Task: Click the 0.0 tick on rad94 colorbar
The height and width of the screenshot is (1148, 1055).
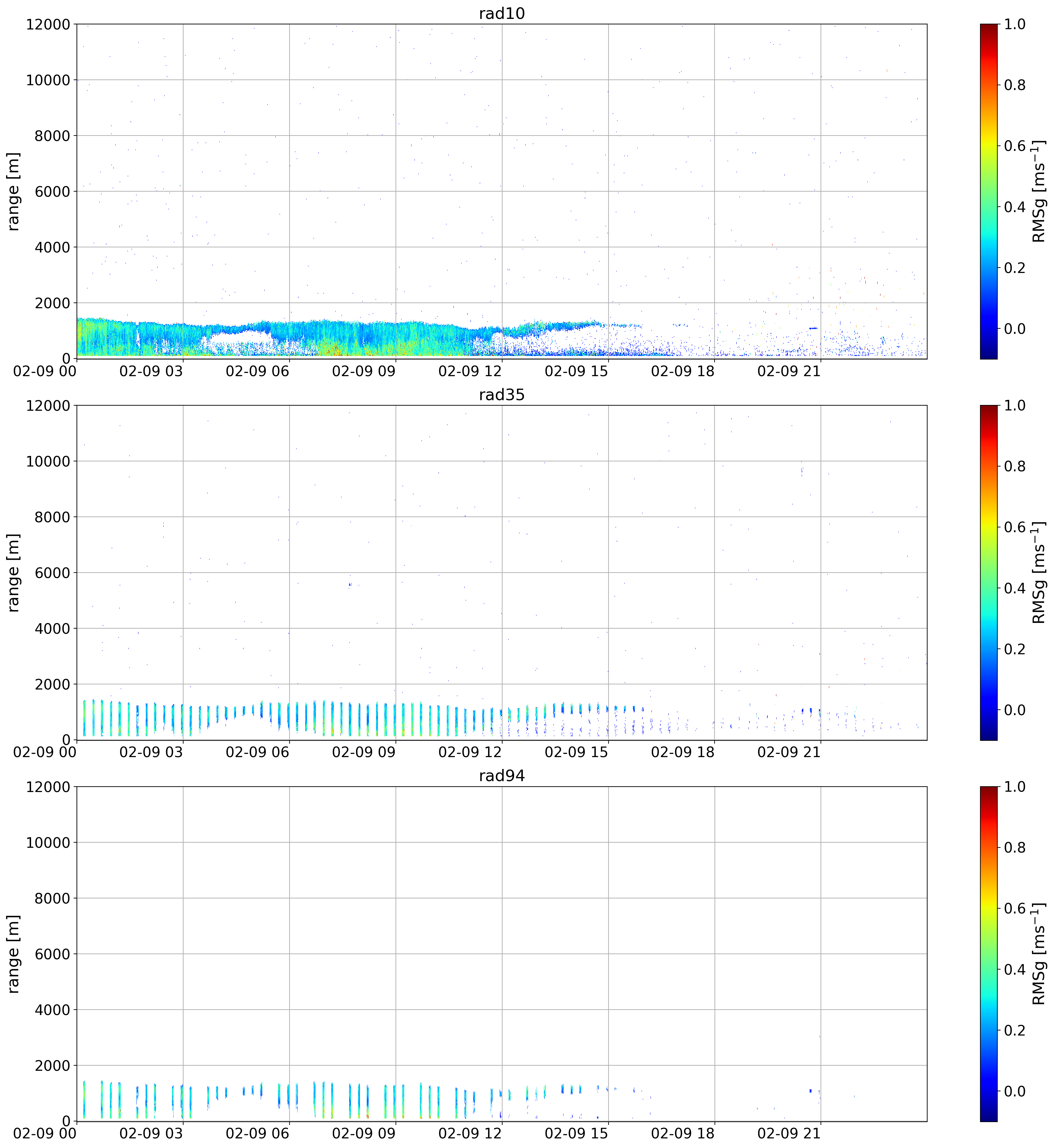Action: (1015, 1091)
